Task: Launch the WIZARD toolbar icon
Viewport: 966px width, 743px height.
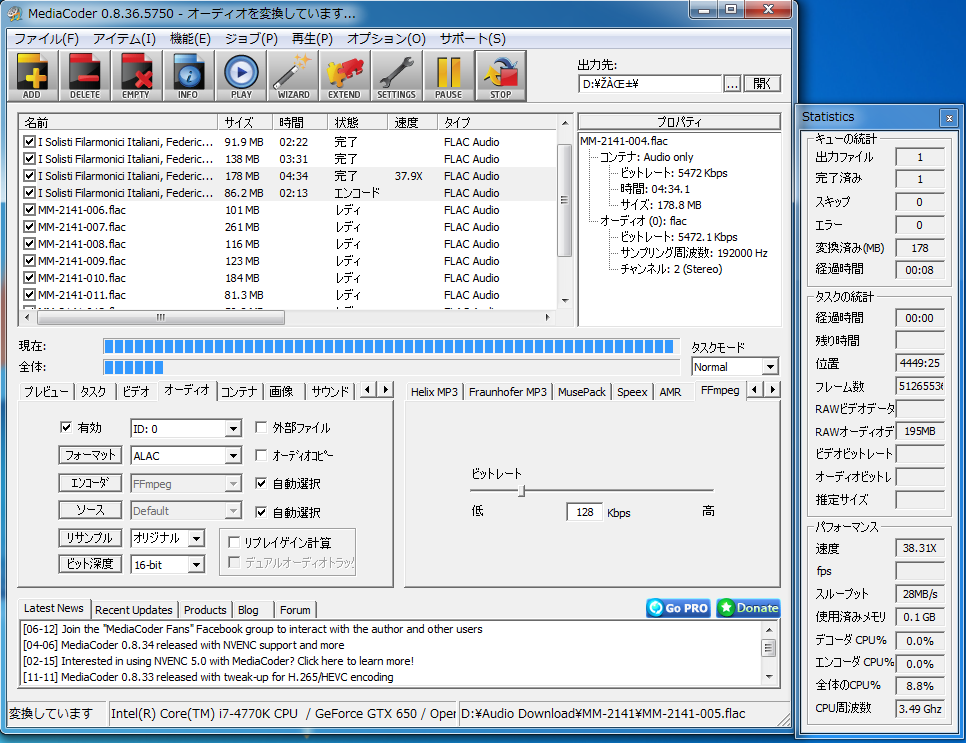Action: point(293,76)
